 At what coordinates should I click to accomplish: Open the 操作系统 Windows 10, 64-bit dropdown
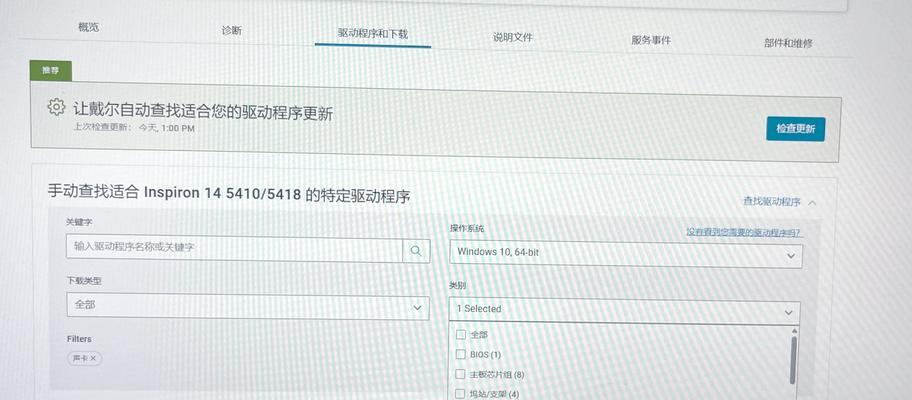tap(626, 255)
